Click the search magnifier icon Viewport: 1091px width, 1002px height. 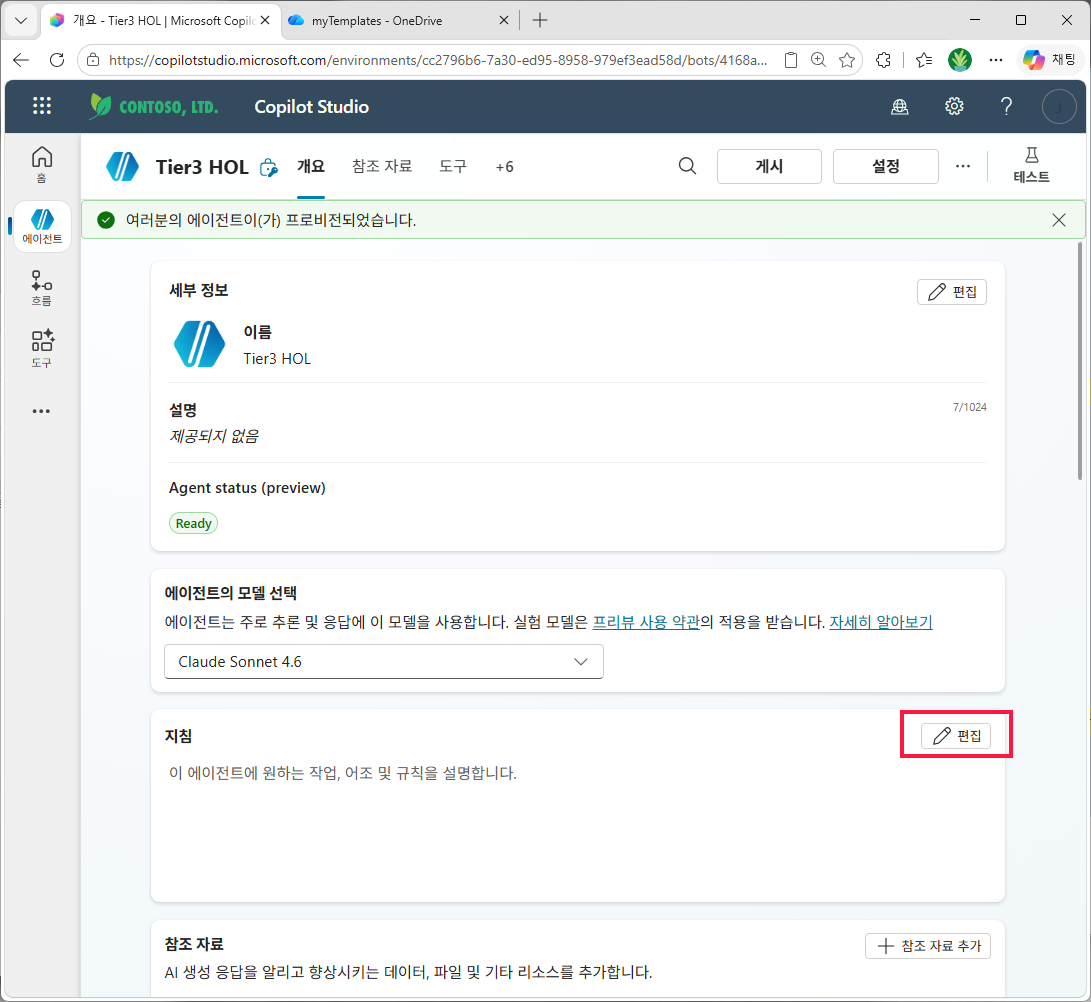coord(687,166)
